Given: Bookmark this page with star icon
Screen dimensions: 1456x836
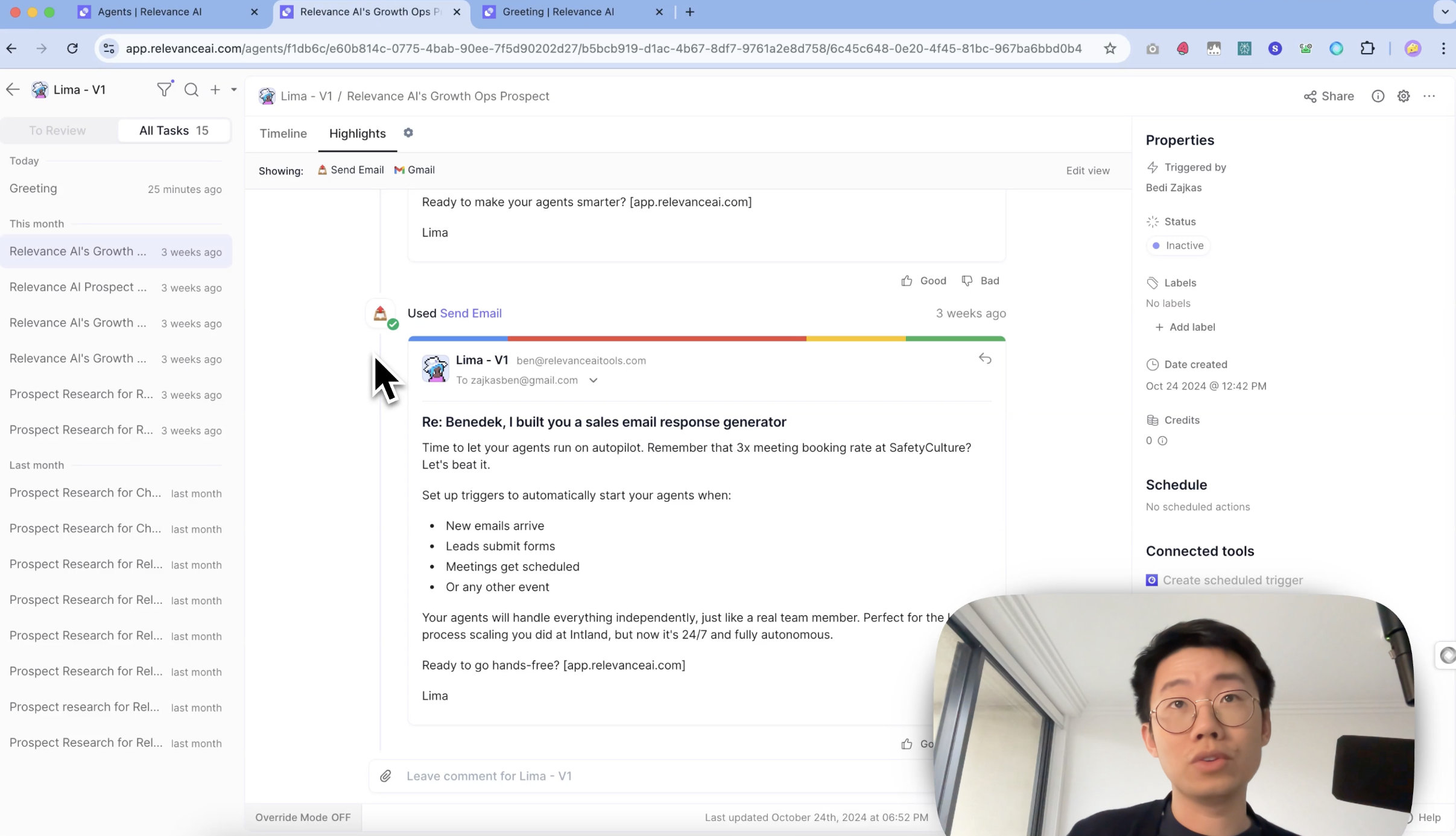Looking at the screenshot, I should 1110,48.
